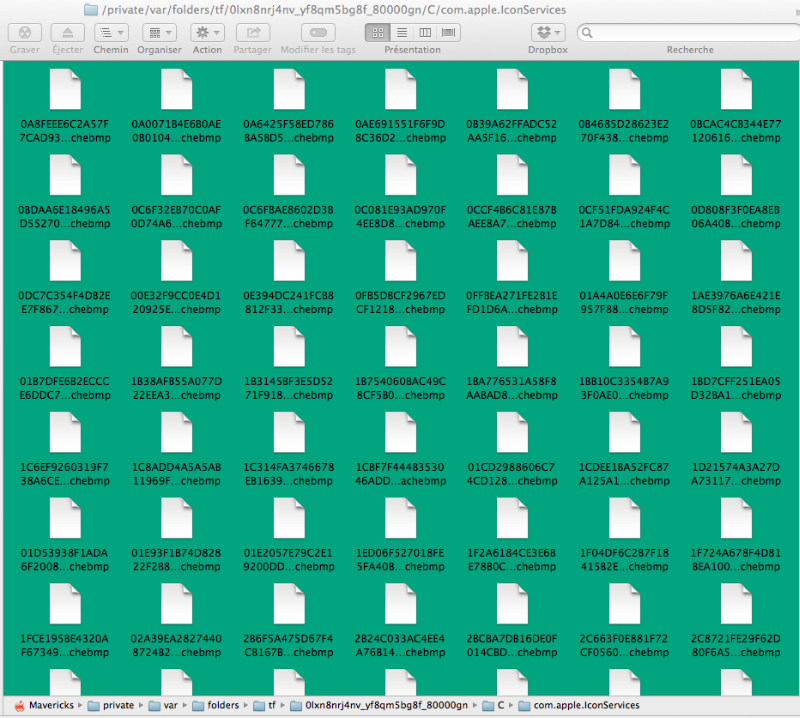Click the file name 01A4A0E6E6F79F

pos(624,303)
